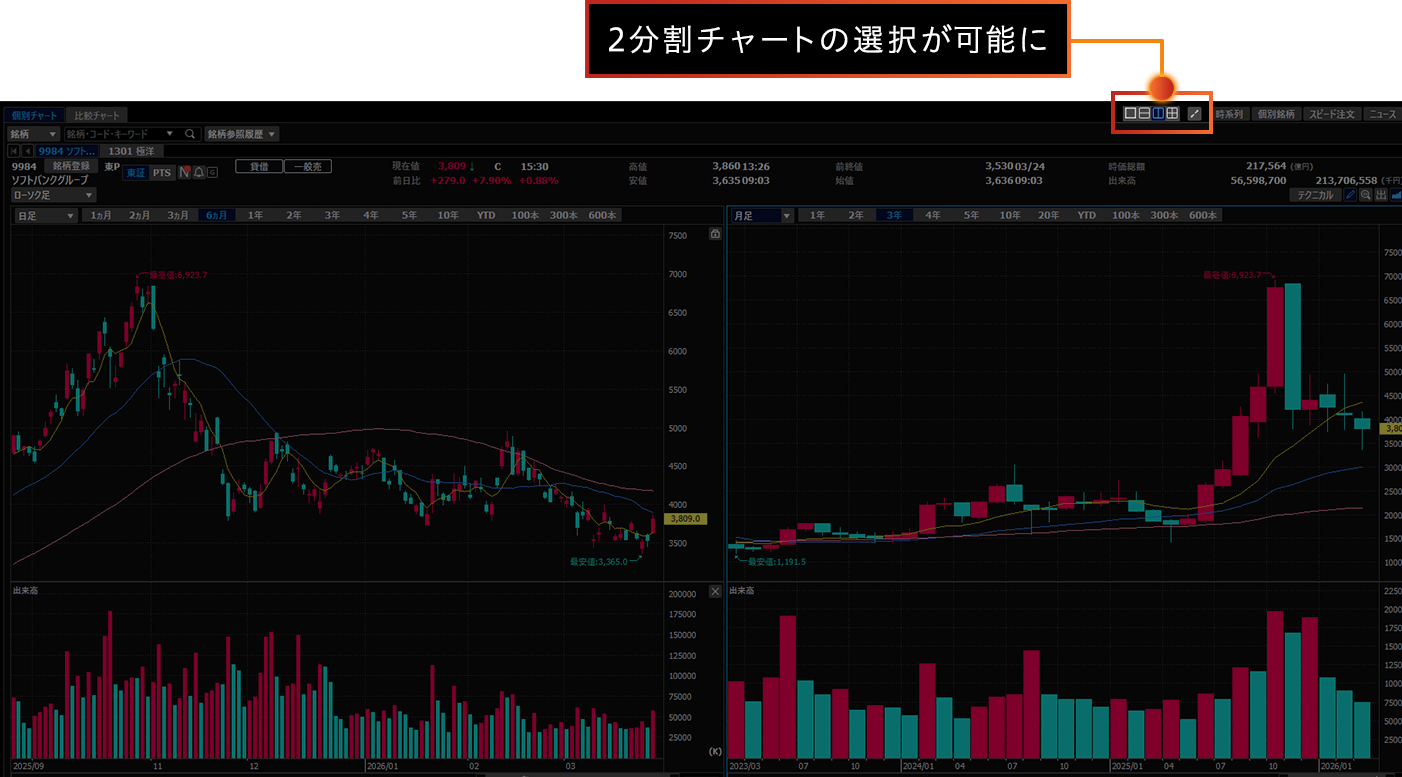This screenshot has width=1402, height=777.
Task: Click the lock icon on left price axis
Action: 715,235
